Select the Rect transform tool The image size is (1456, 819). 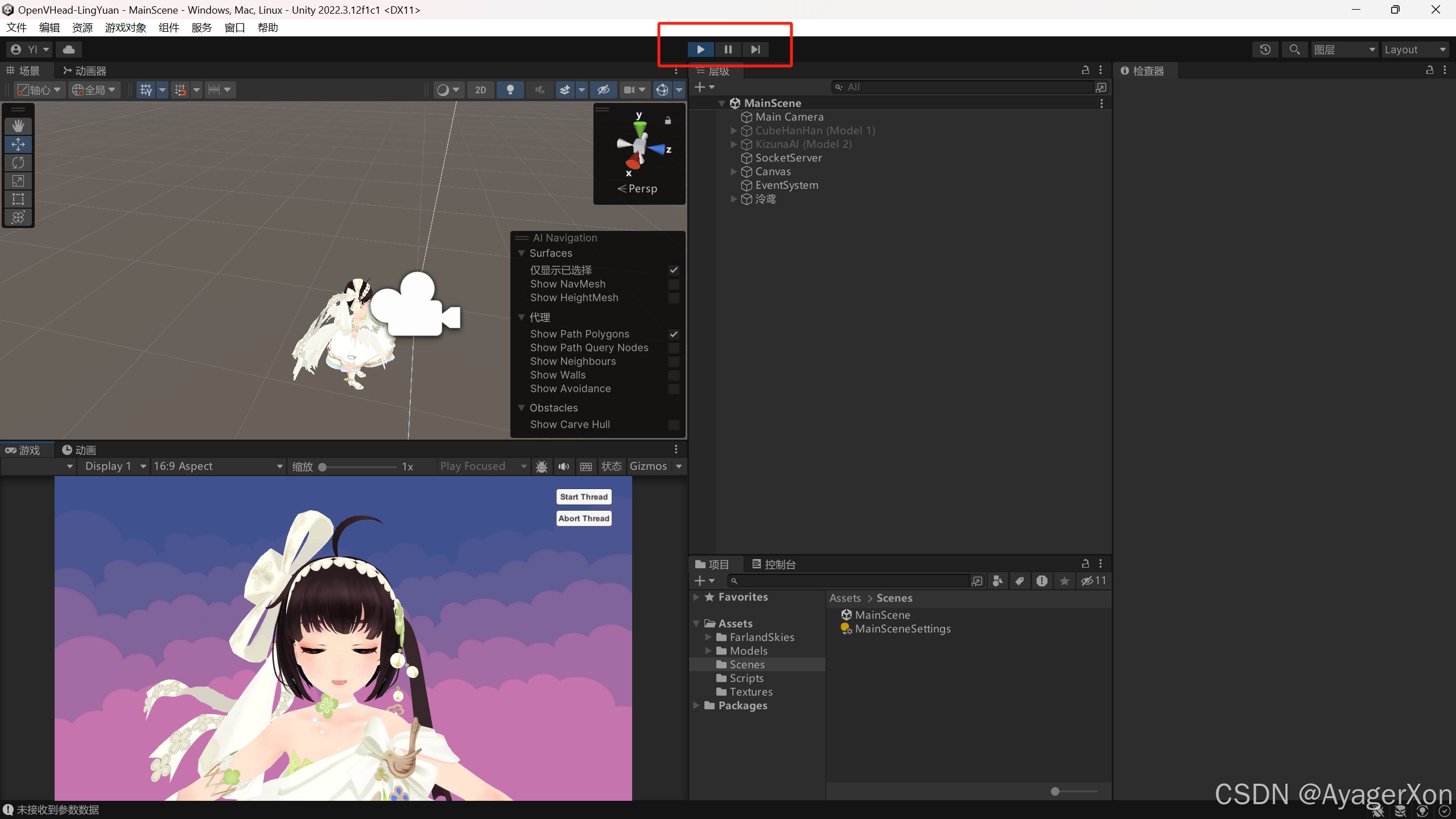pyautogui.click(x=18, y=199)
